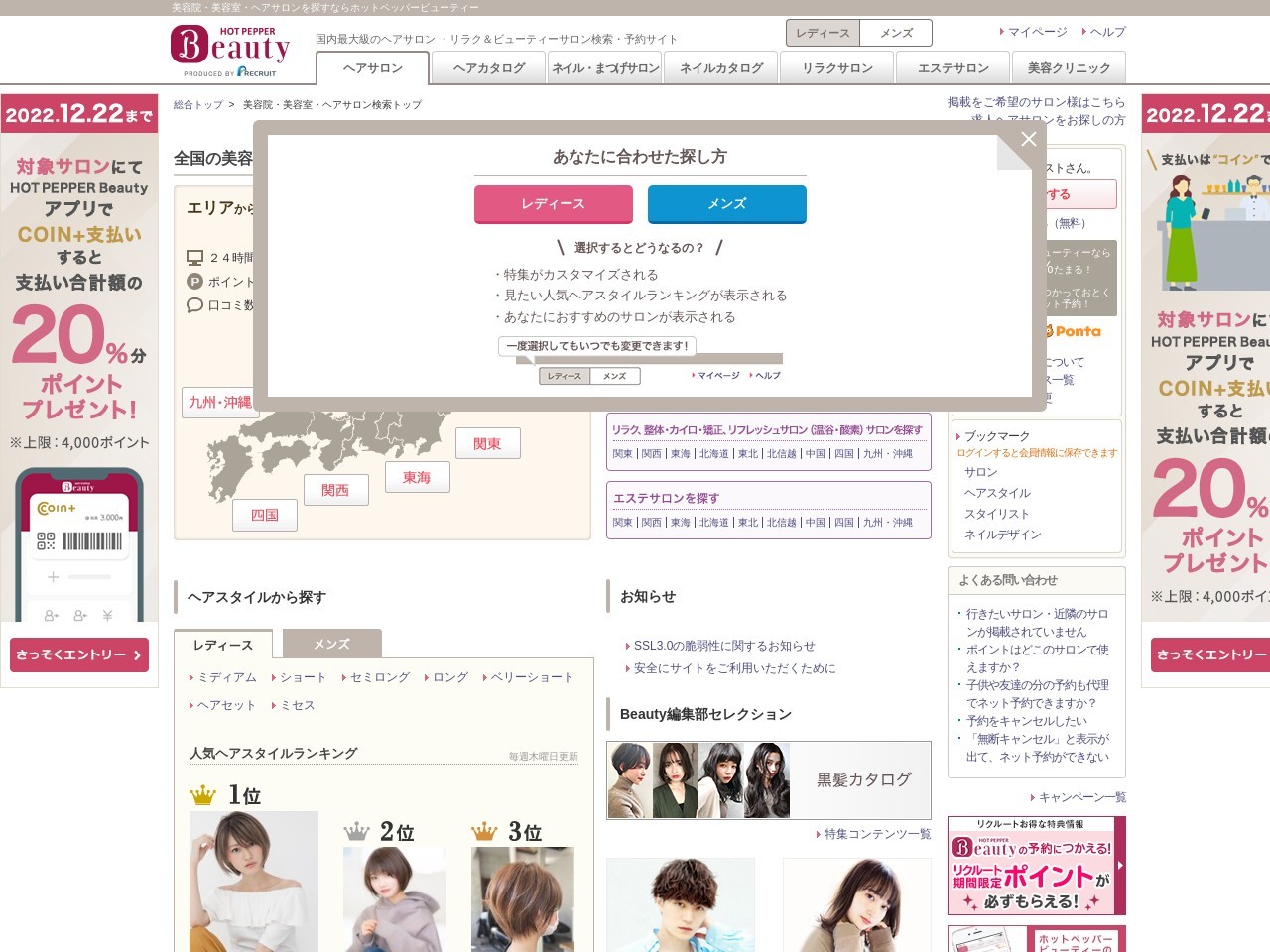Screen dimensions: 1270x952
Task: Open the bookmark スタイリスト link
Action: [997, 514]
